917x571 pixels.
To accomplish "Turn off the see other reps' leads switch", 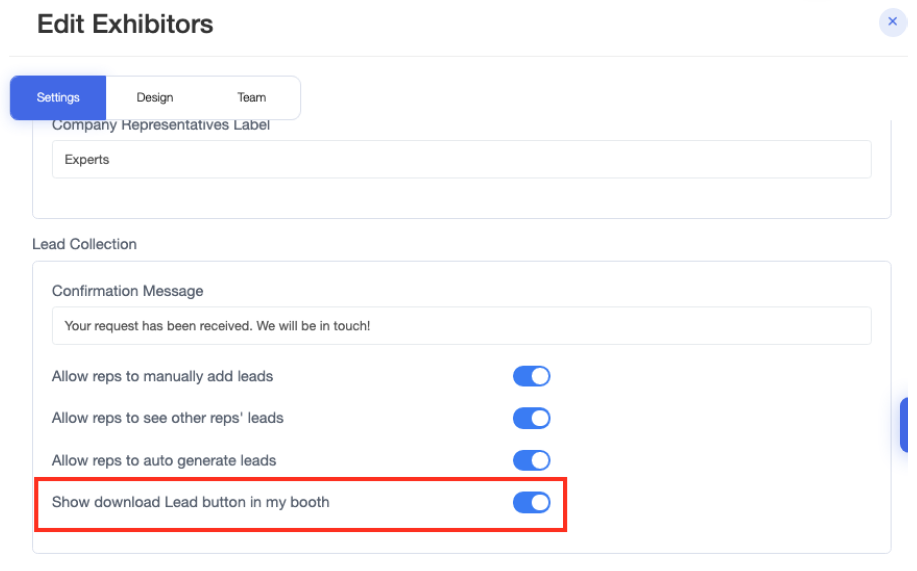I will pos(531,418).
